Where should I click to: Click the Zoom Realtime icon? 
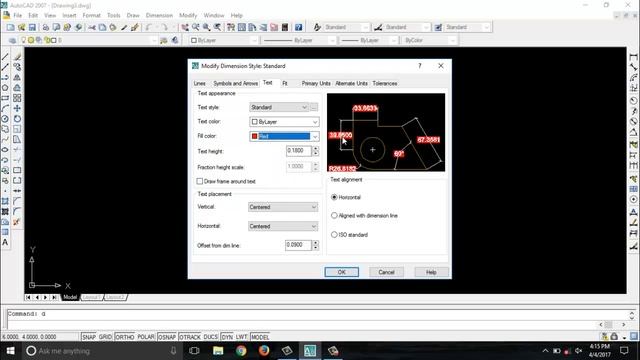tap(196, 27)
